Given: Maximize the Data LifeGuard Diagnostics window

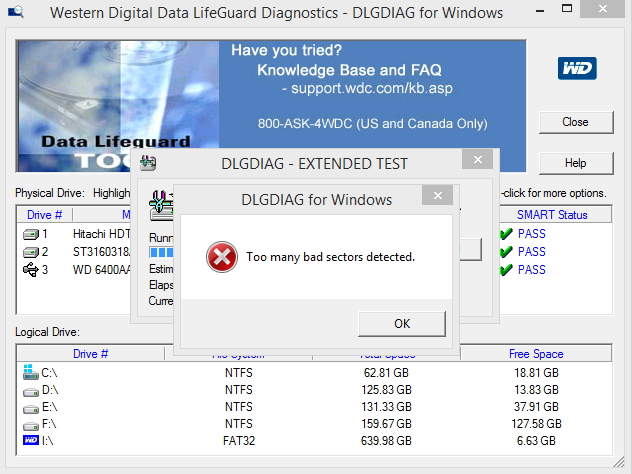Looking at the screenshot, I should pos(567,8).
